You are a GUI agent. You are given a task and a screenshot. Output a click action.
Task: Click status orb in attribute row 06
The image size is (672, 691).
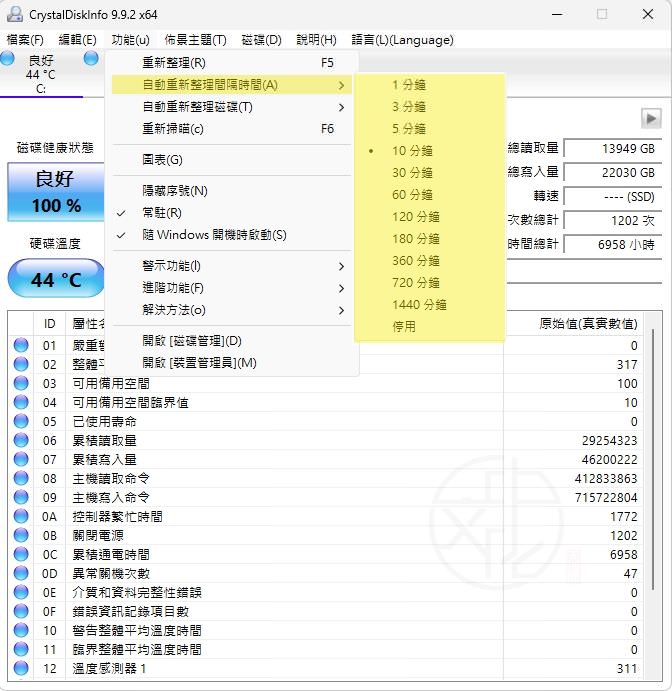point(21,440)
